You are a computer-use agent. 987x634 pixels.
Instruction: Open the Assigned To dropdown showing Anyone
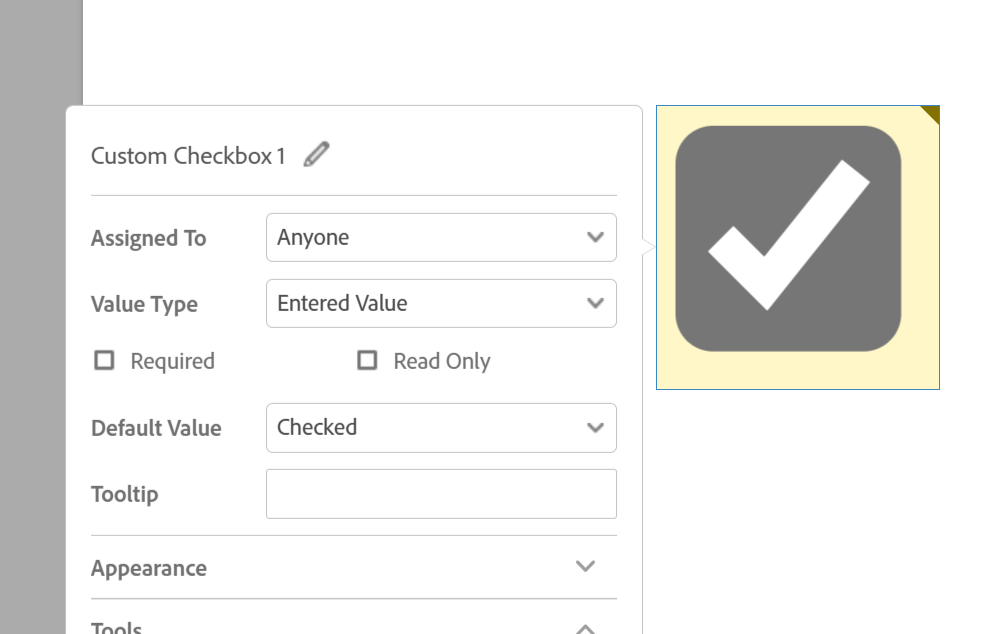(x=441, y=237)
